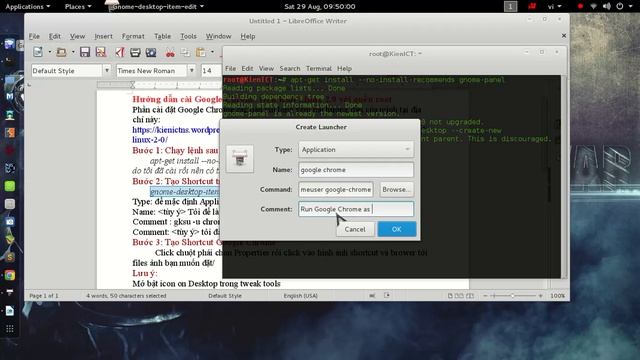This screenshot has height=360, width=640.
Task: Open the Terminal menu in terminal window
Action: [x=319, y=68]
